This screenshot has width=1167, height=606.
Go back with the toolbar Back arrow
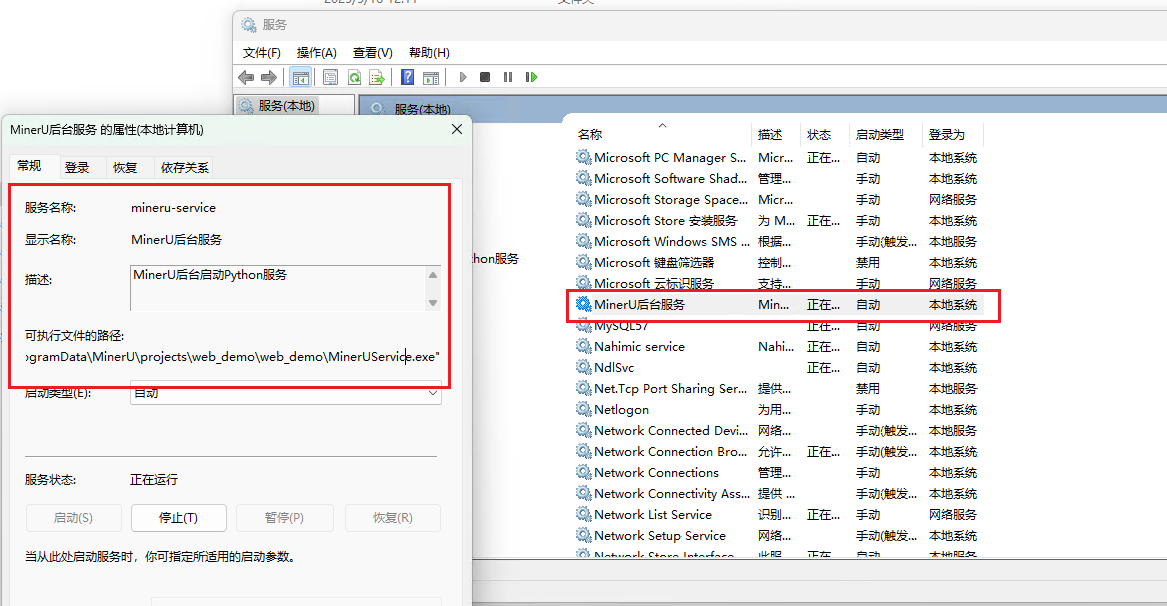[x=246, y=77]
